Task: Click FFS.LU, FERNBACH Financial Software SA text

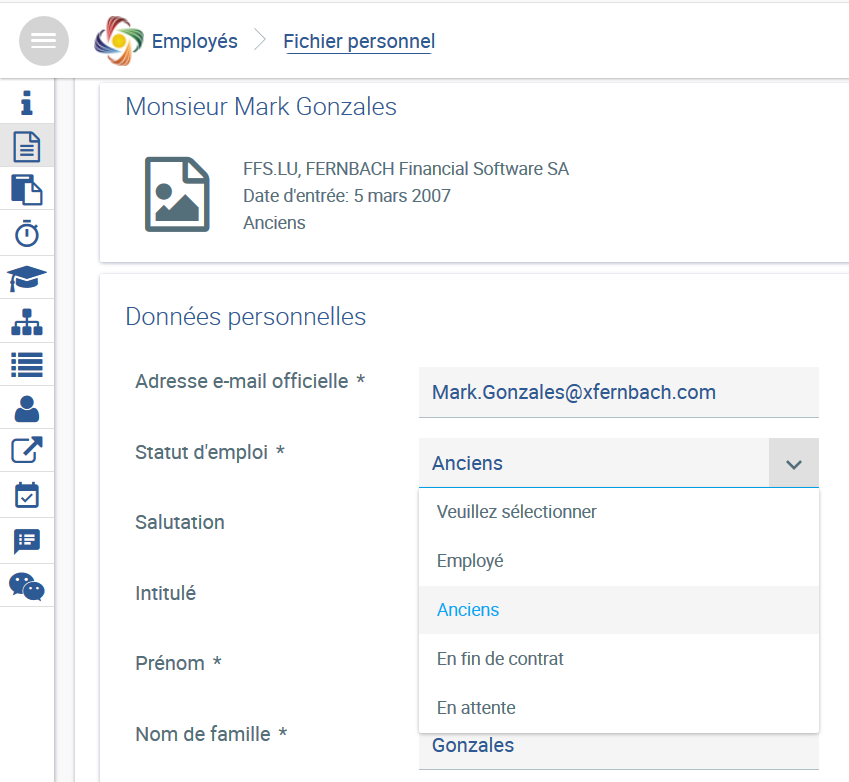Action: point(406,169)
